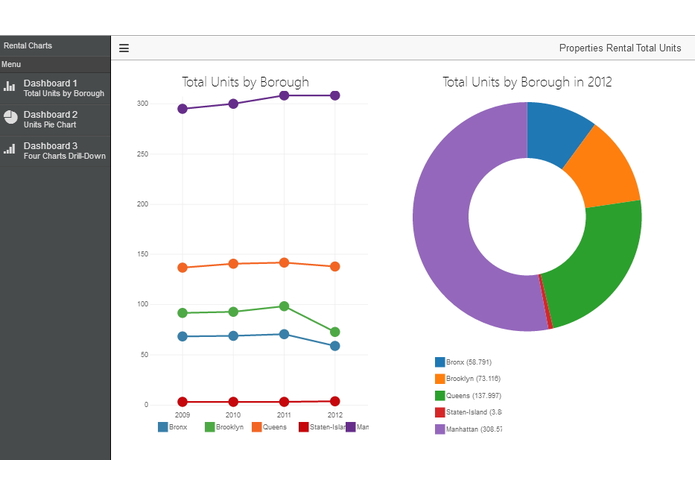
Task: Click the Rental Charts app title
Action: [x=28, y=46]
